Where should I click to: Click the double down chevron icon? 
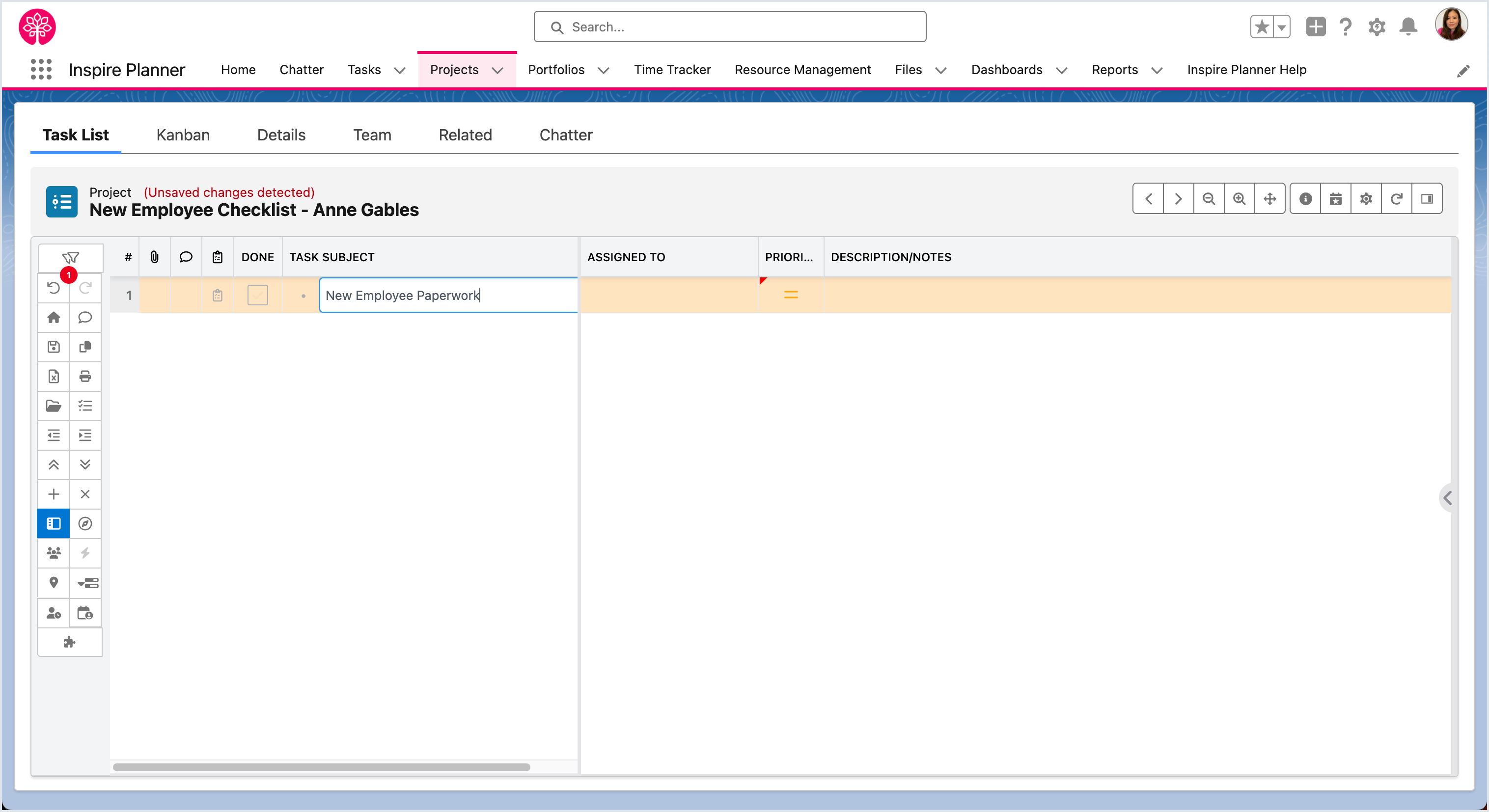(x=85, y=464)
